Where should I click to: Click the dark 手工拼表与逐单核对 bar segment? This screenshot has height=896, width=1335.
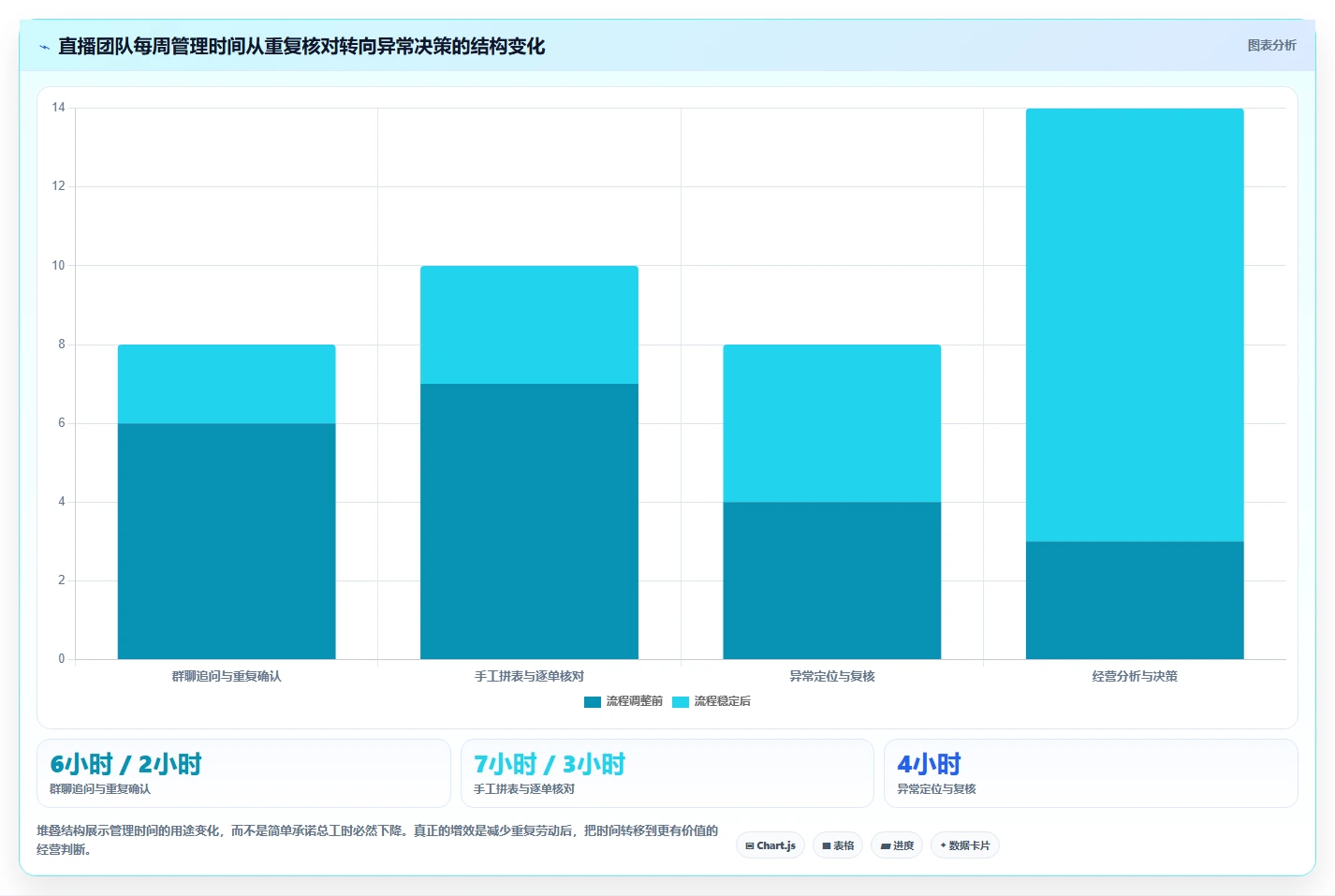tap(529, 521)
